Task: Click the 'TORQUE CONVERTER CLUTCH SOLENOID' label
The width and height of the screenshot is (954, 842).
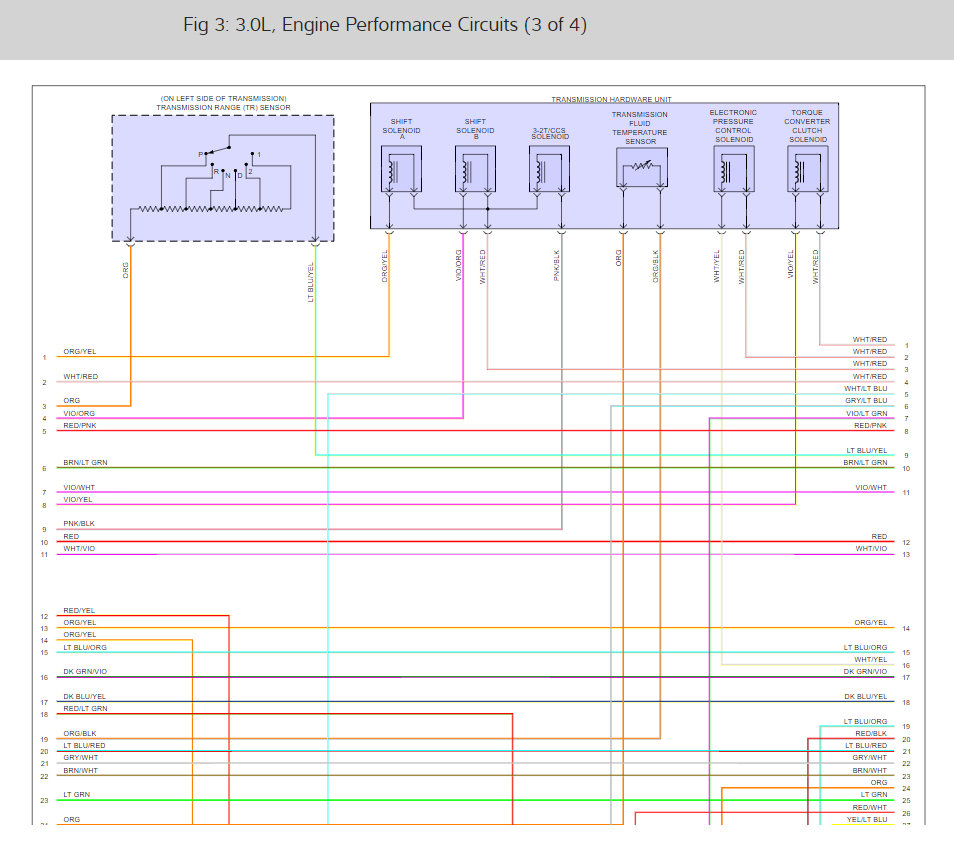Action: tap(807, 126)
